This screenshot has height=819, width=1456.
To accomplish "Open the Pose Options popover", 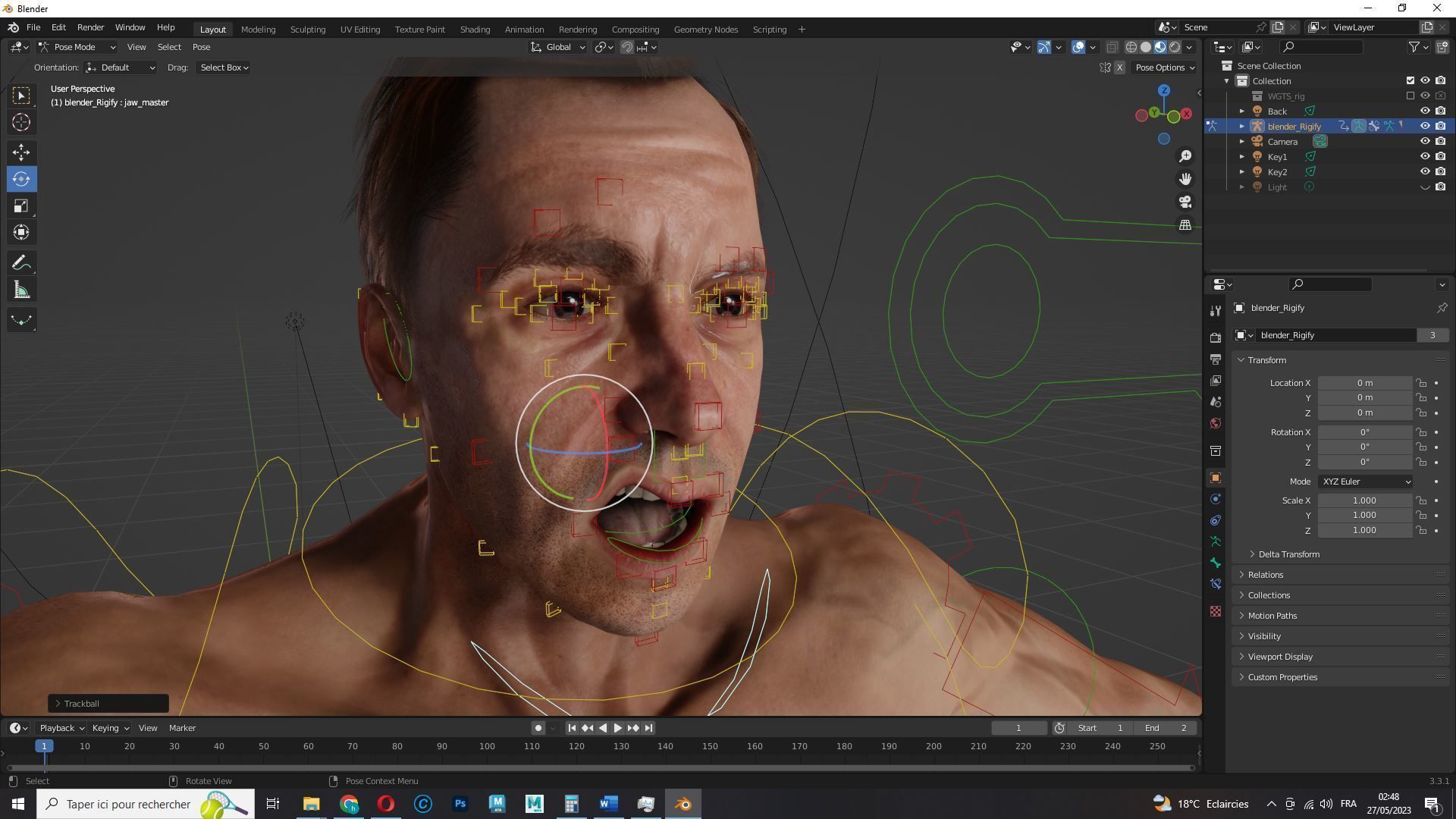I will pos(1164,67).
